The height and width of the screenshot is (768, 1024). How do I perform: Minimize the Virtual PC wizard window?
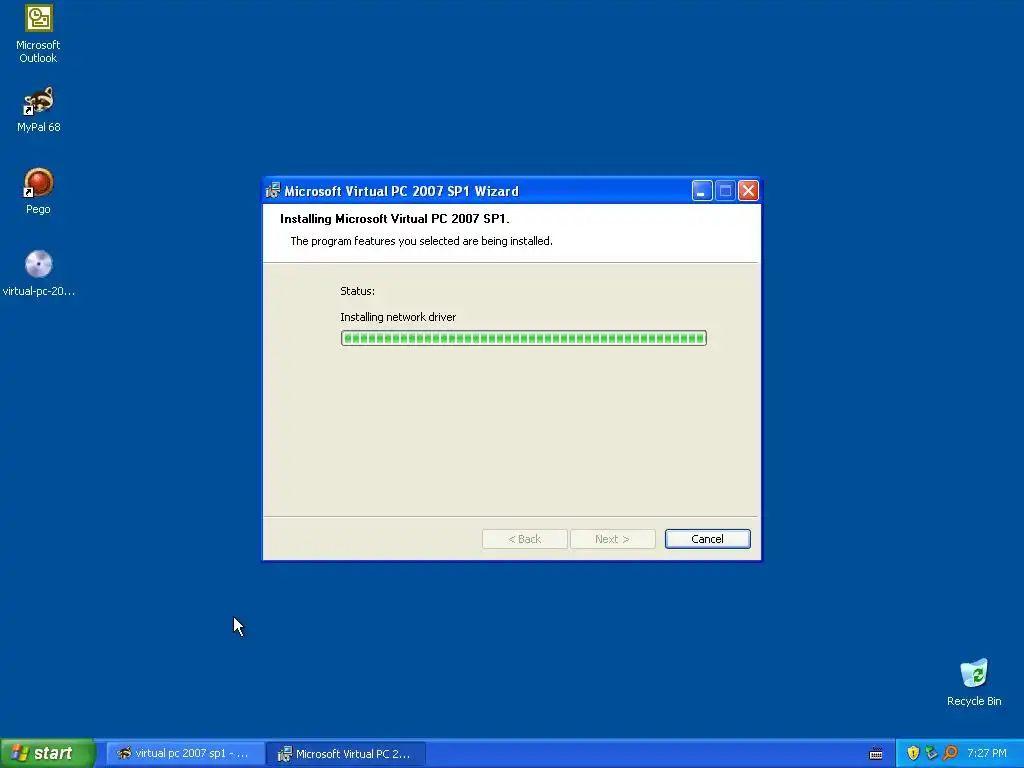point(702,191)
